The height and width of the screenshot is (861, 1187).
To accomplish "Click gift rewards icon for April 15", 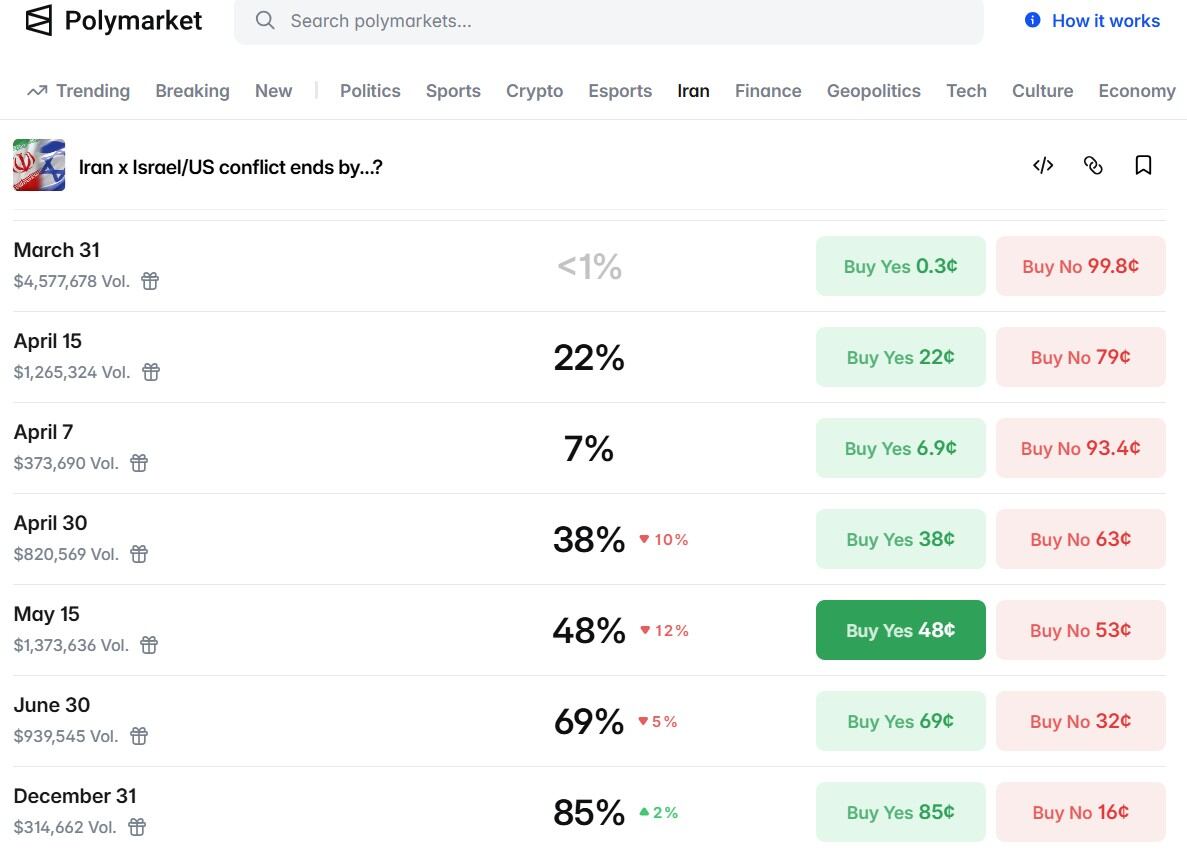I will click(151, 372).
